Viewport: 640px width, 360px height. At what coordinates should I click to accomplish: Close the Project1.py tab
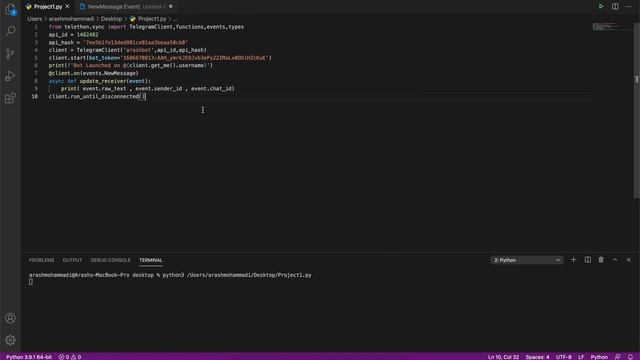click(x=67, y=7)
